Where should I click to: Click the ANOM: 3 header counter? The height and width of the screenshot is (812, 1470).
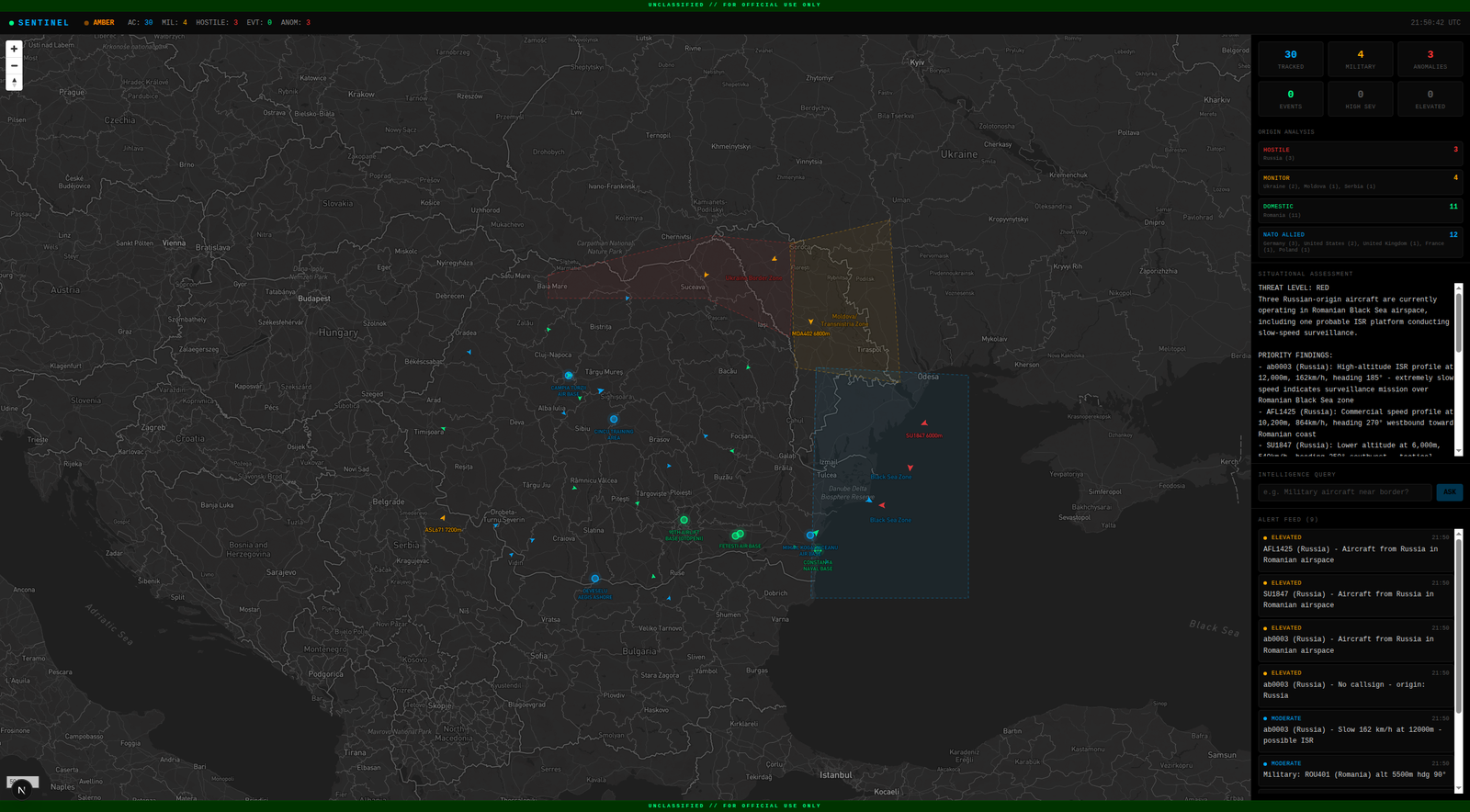(x=296, y=22)
